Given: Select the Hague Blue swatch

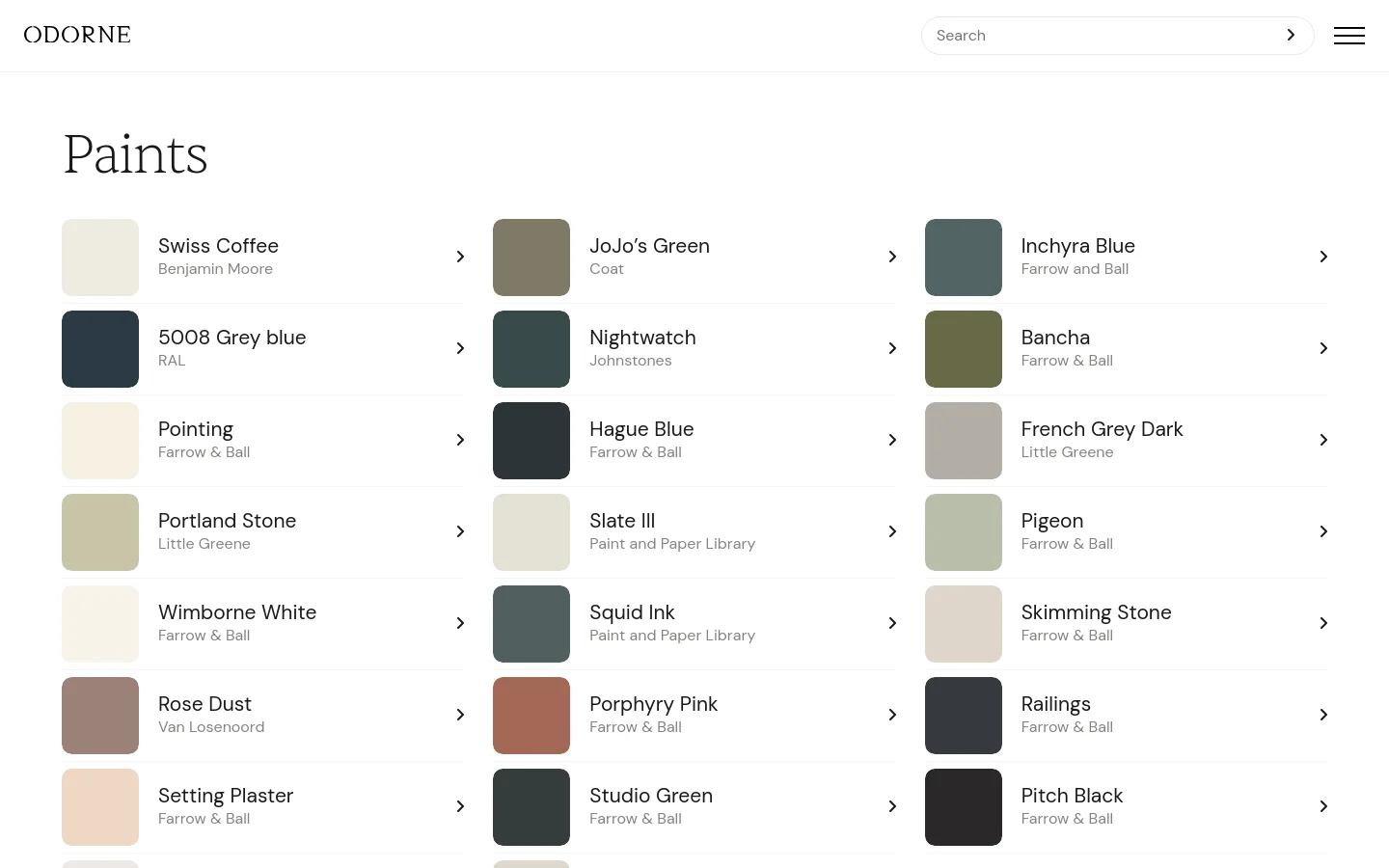Looking at the screenshot, I should [x=531, y=441].
